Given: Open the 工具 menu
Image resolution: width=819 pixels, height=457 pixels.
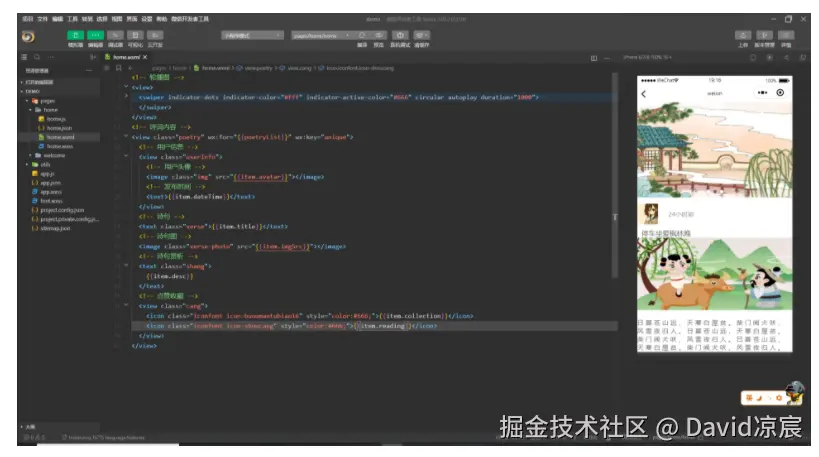Looking at the screenshot, I should [x=72, y=19].
